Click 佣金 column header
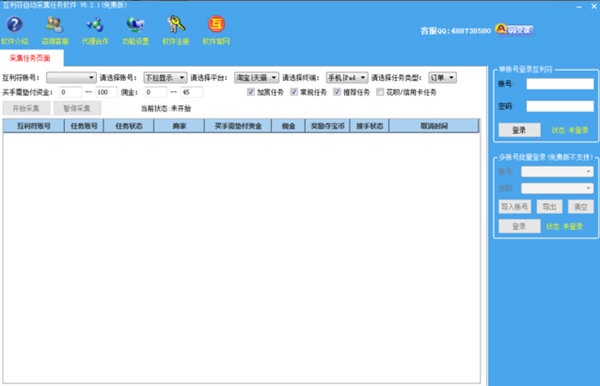 click(288, 126)
